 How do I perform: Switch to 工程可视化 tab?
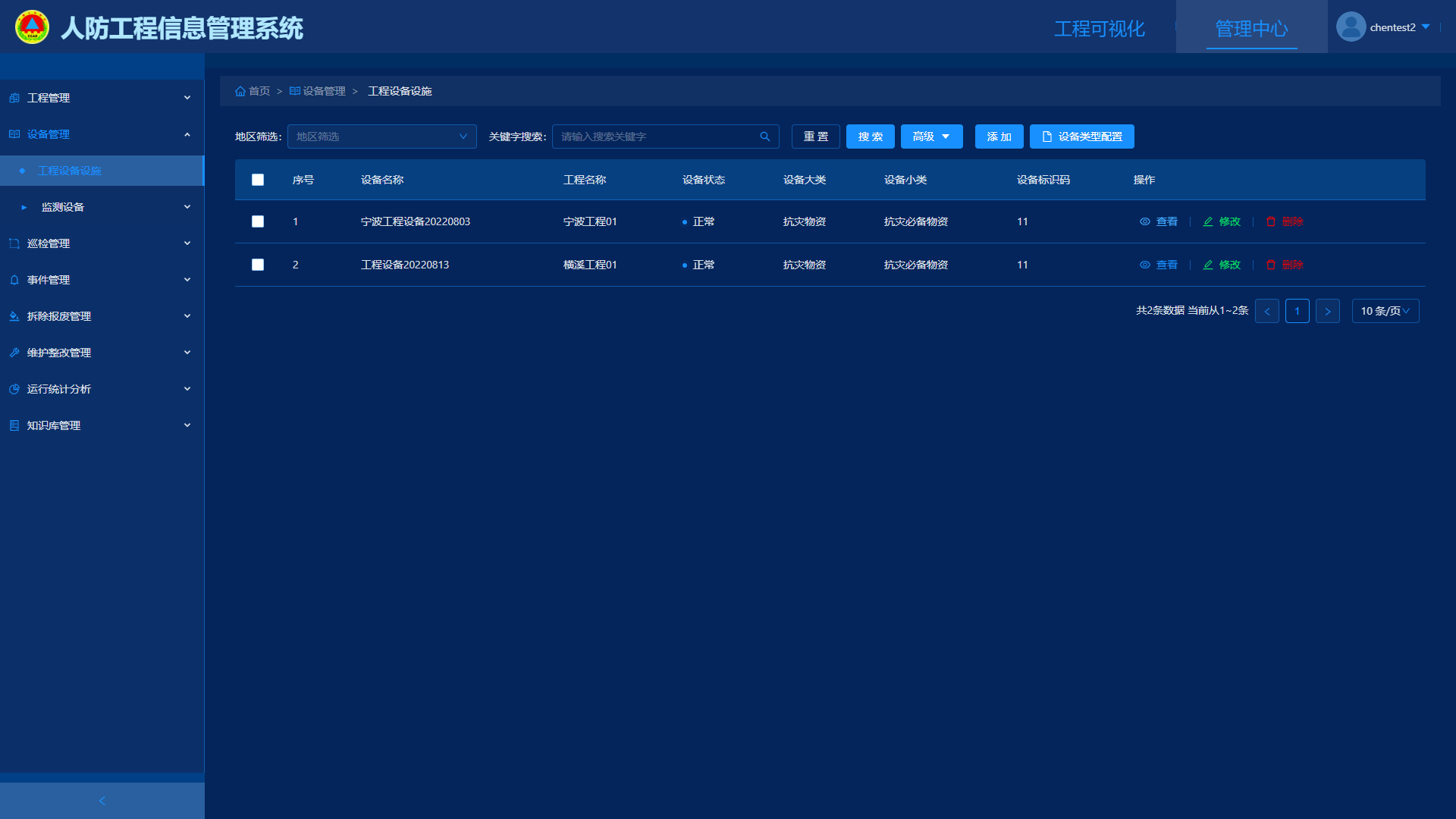pos(1099,29)
